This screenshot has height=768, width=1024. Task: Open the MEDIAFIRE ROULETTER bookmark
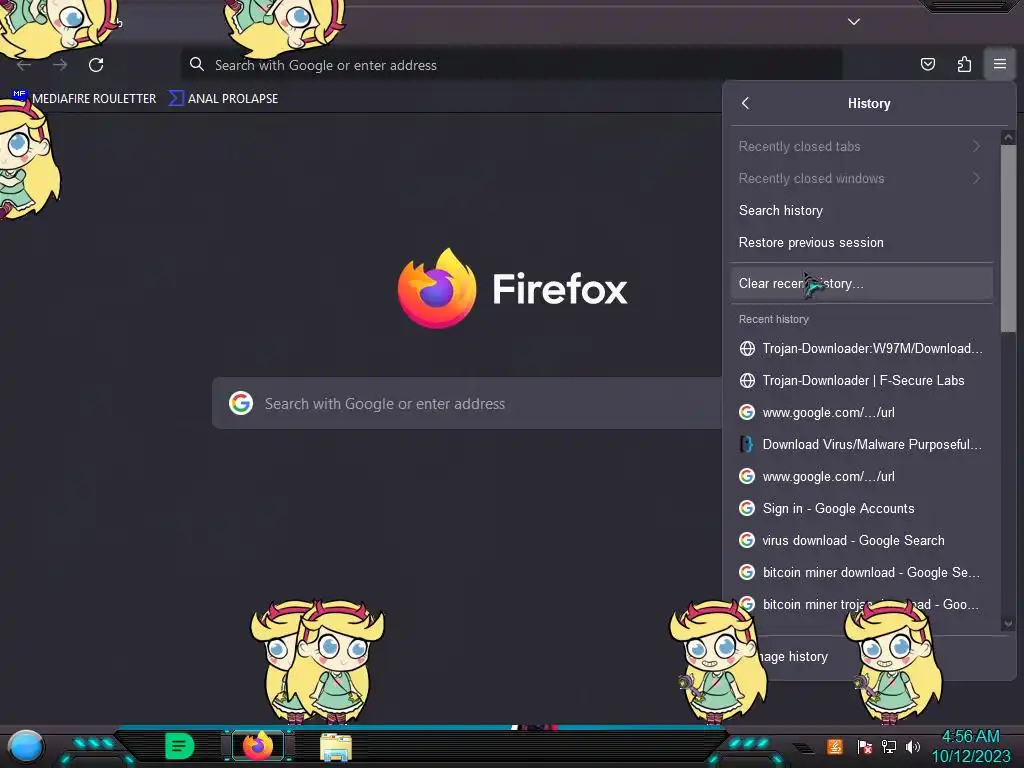tap(84, 99)
